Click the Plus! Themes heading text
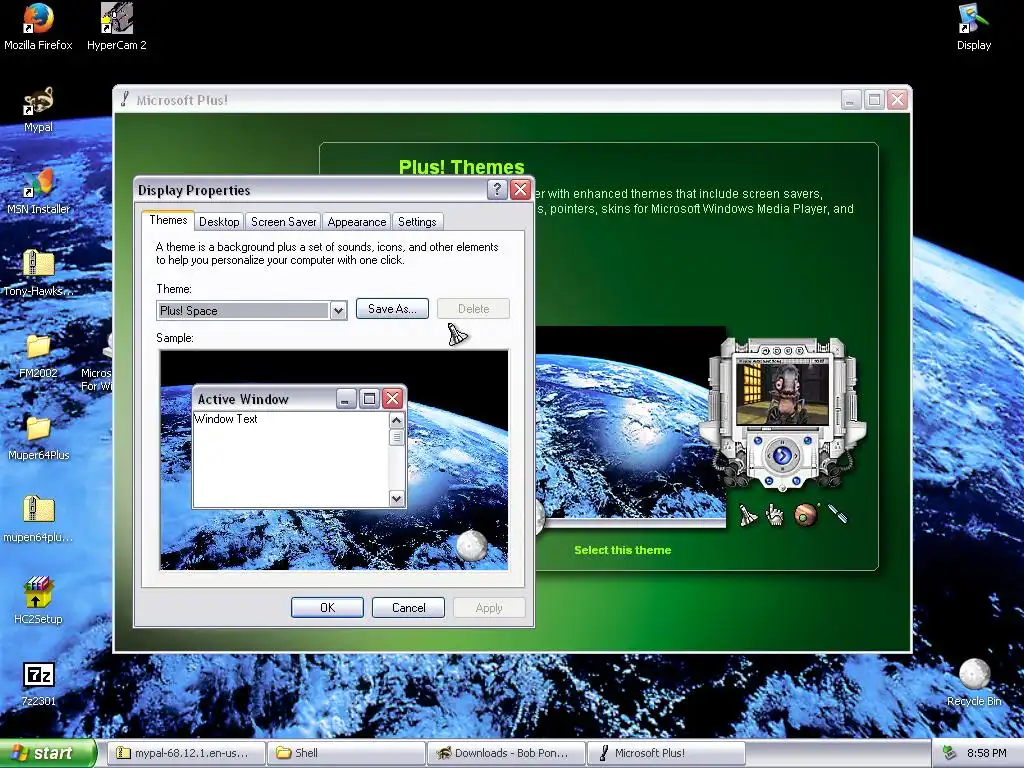 pos(462,167)
